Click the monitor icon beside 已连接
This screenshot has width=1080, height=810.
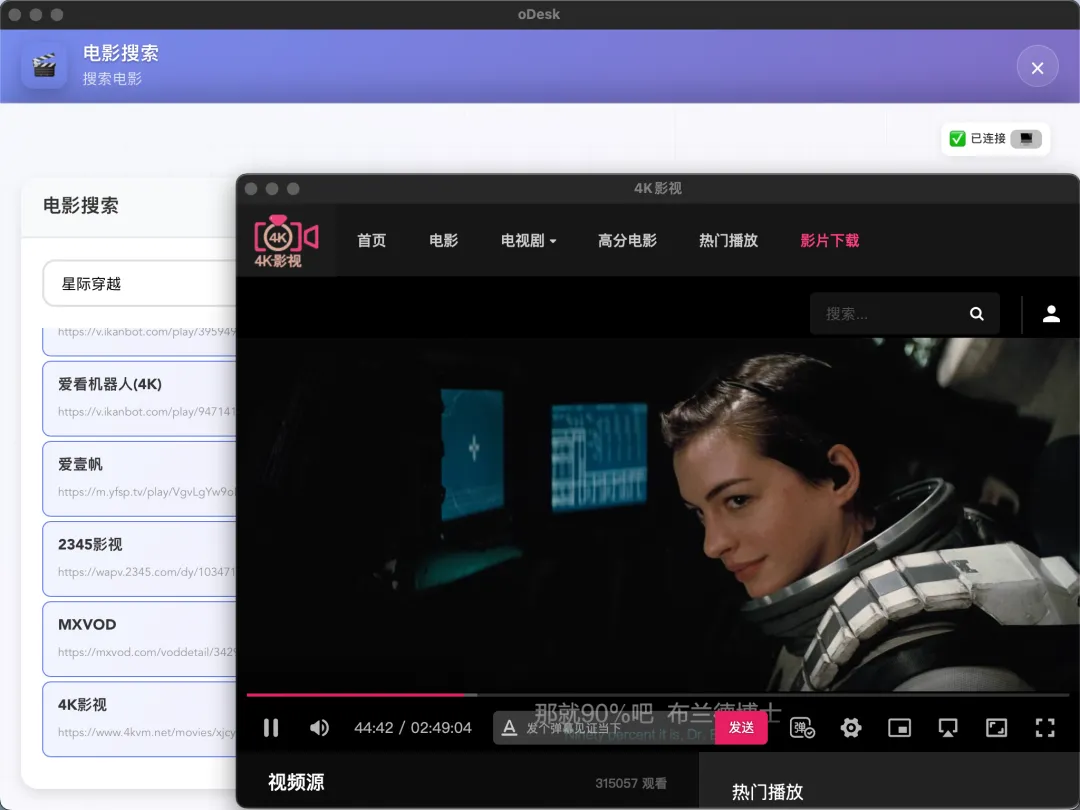pyautogui.click(x=1026, y=138)
